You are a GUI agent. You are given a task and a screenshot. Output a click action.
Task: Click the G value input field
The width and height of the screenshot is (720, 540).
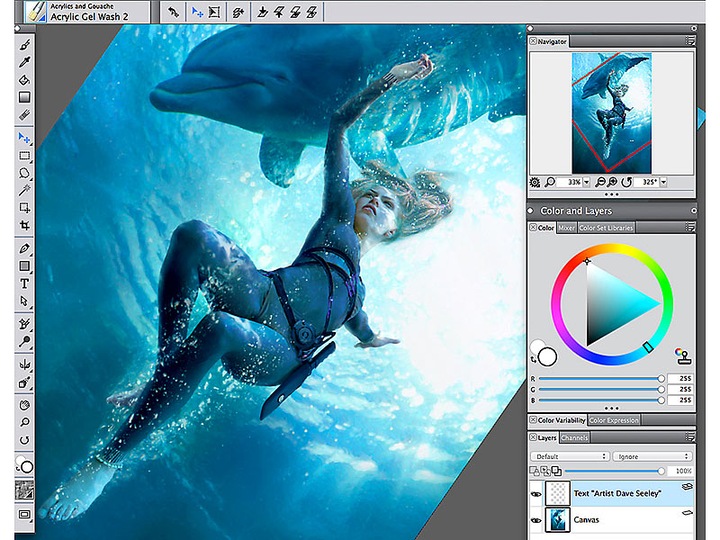(x=680, y=389)
